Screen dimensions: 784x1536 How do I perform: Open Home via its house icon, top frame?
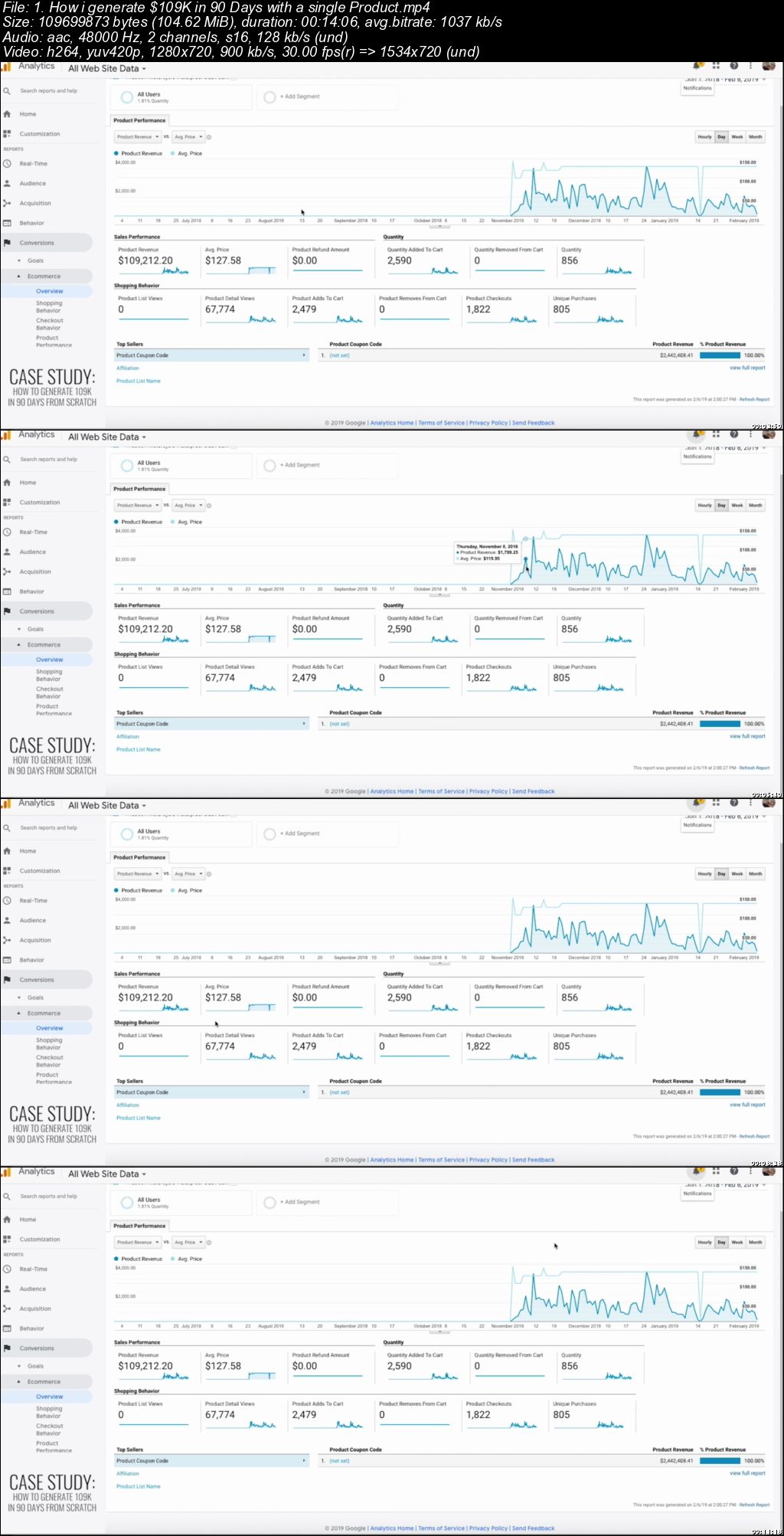pos(6,114)
